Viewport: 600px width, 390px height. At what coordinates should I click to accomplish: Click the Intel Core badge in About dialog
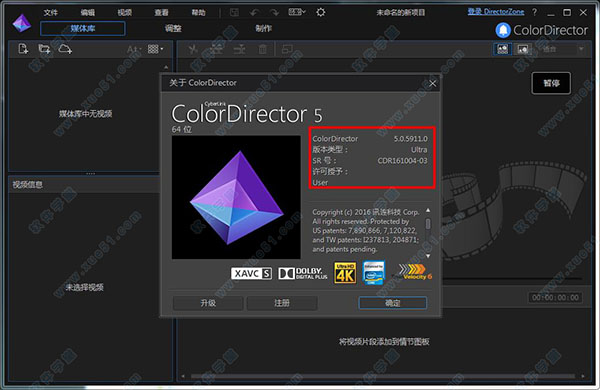click(x=374, y=273)
